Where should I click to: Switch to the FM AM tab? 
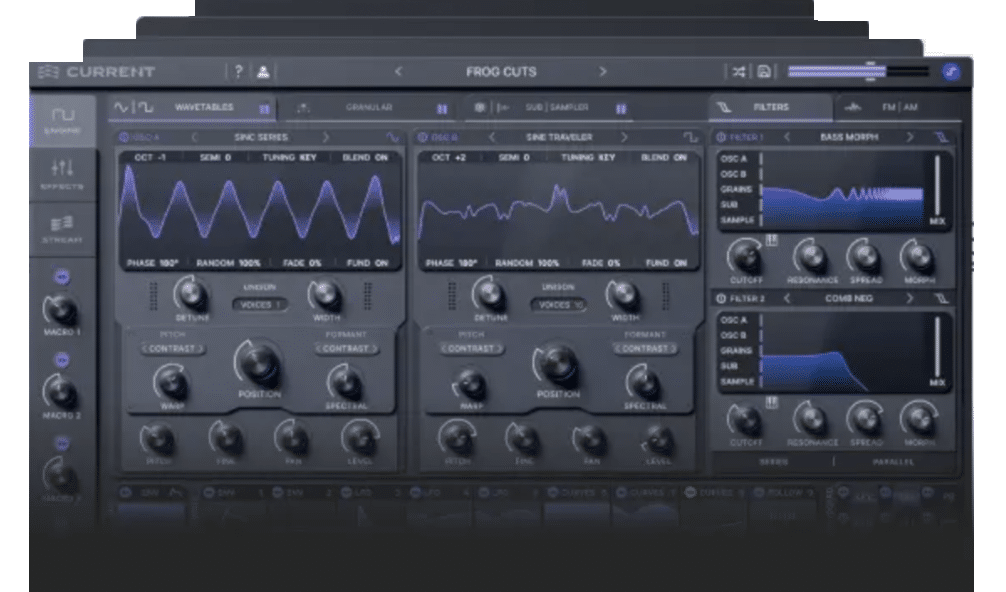899,108
